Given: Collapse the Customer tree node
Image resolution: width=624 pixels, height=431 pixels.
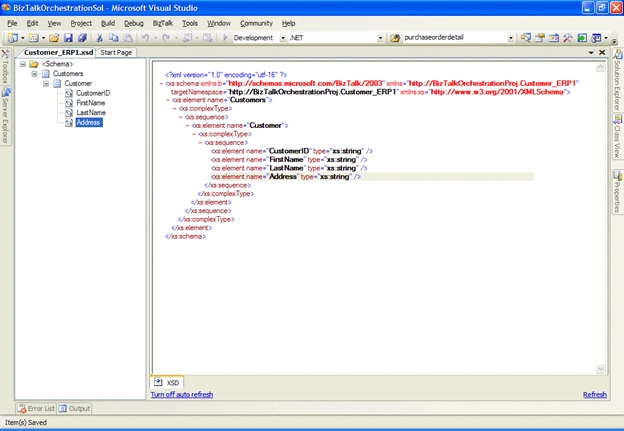Looking at the screenshot, I should point(46,84).
